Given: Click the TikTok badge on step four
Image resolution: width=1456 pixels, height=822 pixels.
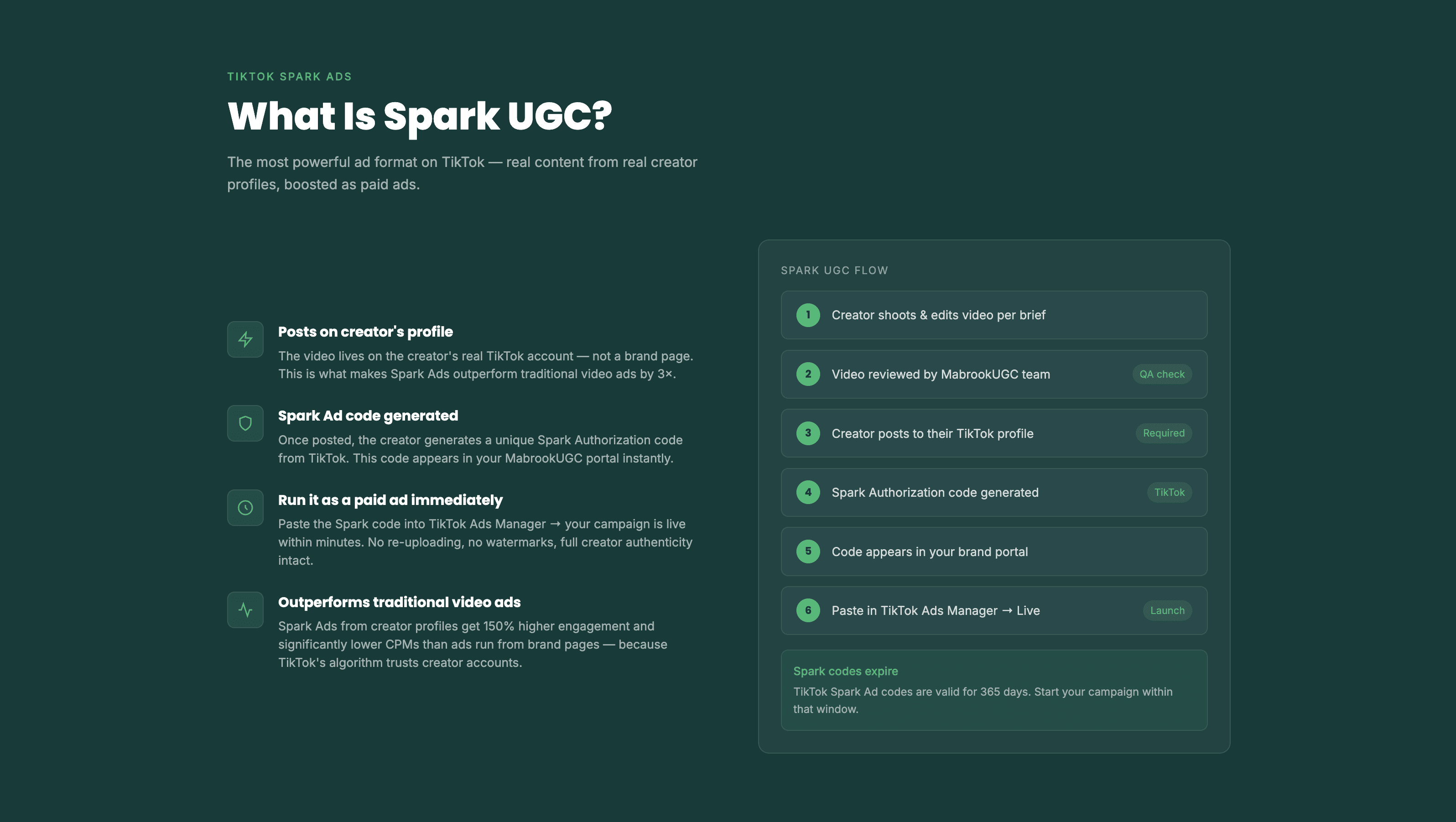Looking at the screenshot, I should pyautogui.click(x=1169, y=492).
